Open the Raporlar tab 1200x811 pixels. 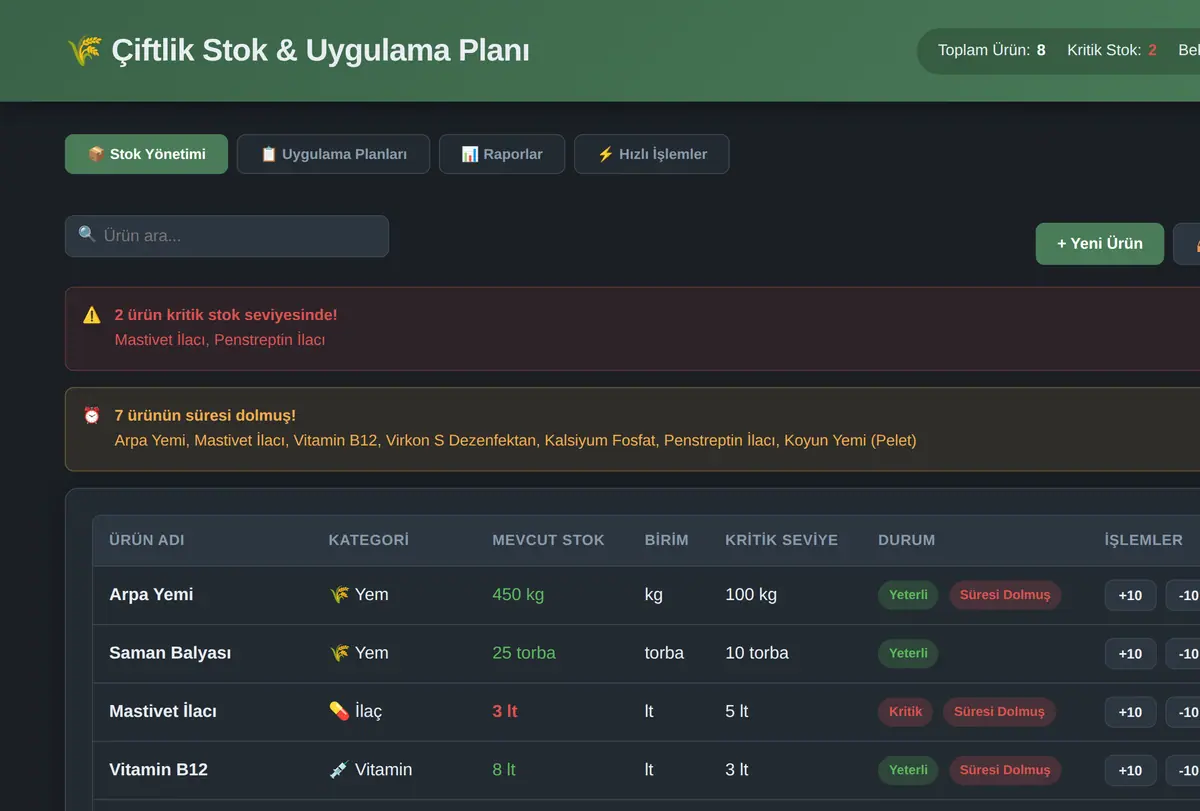coord(502,154)
